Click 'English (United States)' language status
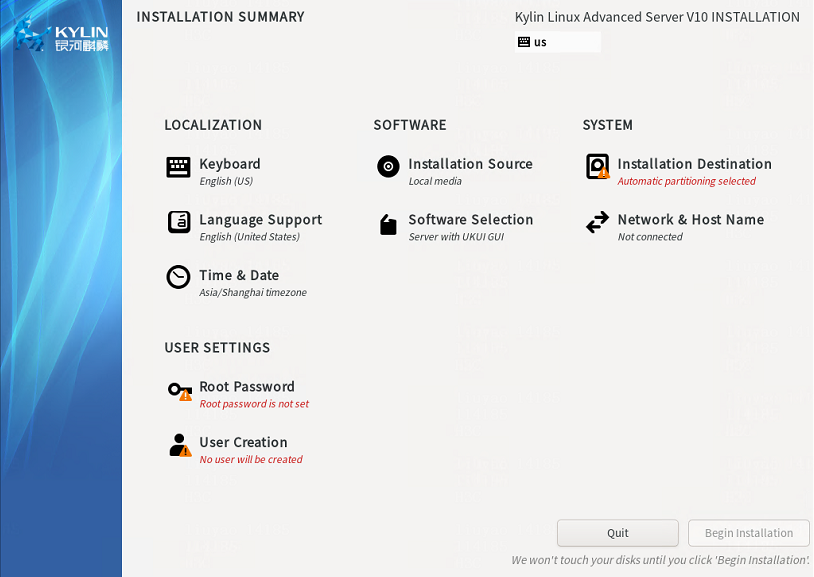814x577 pixels. [250, 237]
